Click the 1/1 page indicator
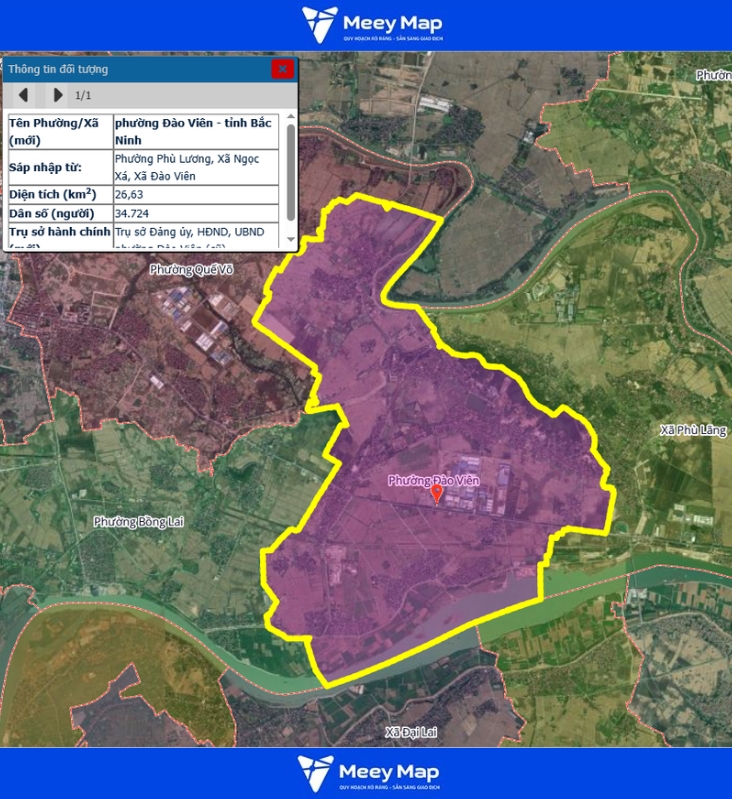The image size is (732, 799). coord(84,96)
